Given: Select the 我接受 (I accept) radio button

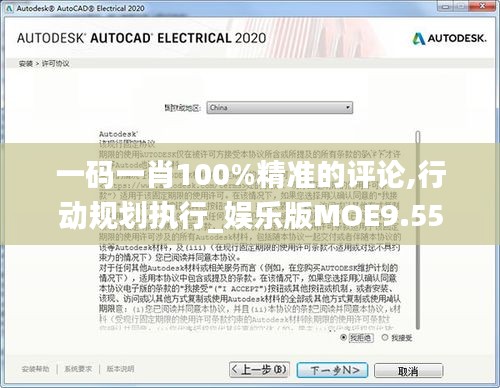Looking at the screenshot, I should 385,337.
